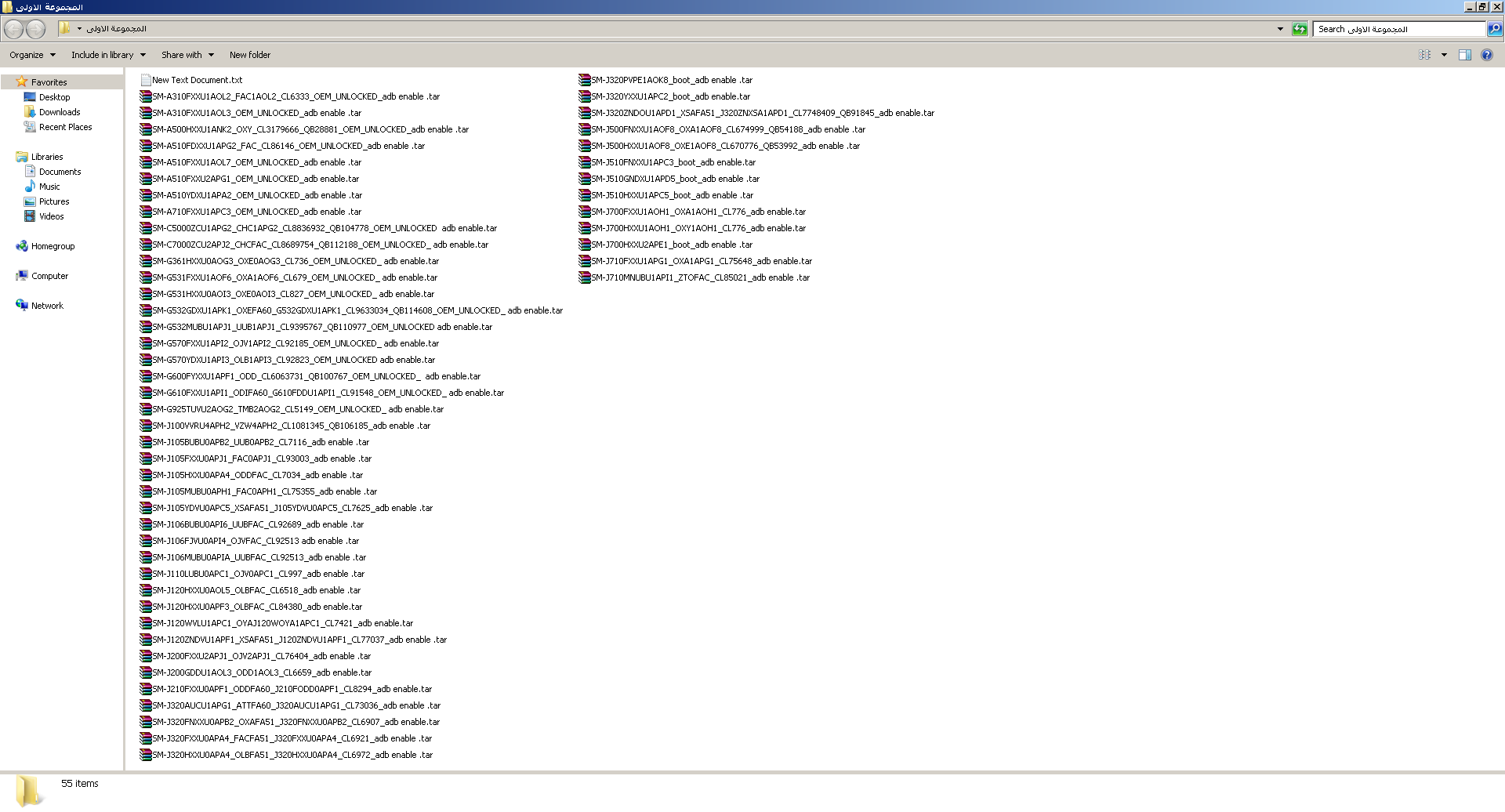Open the Organize menu

(x=32, y=55)
